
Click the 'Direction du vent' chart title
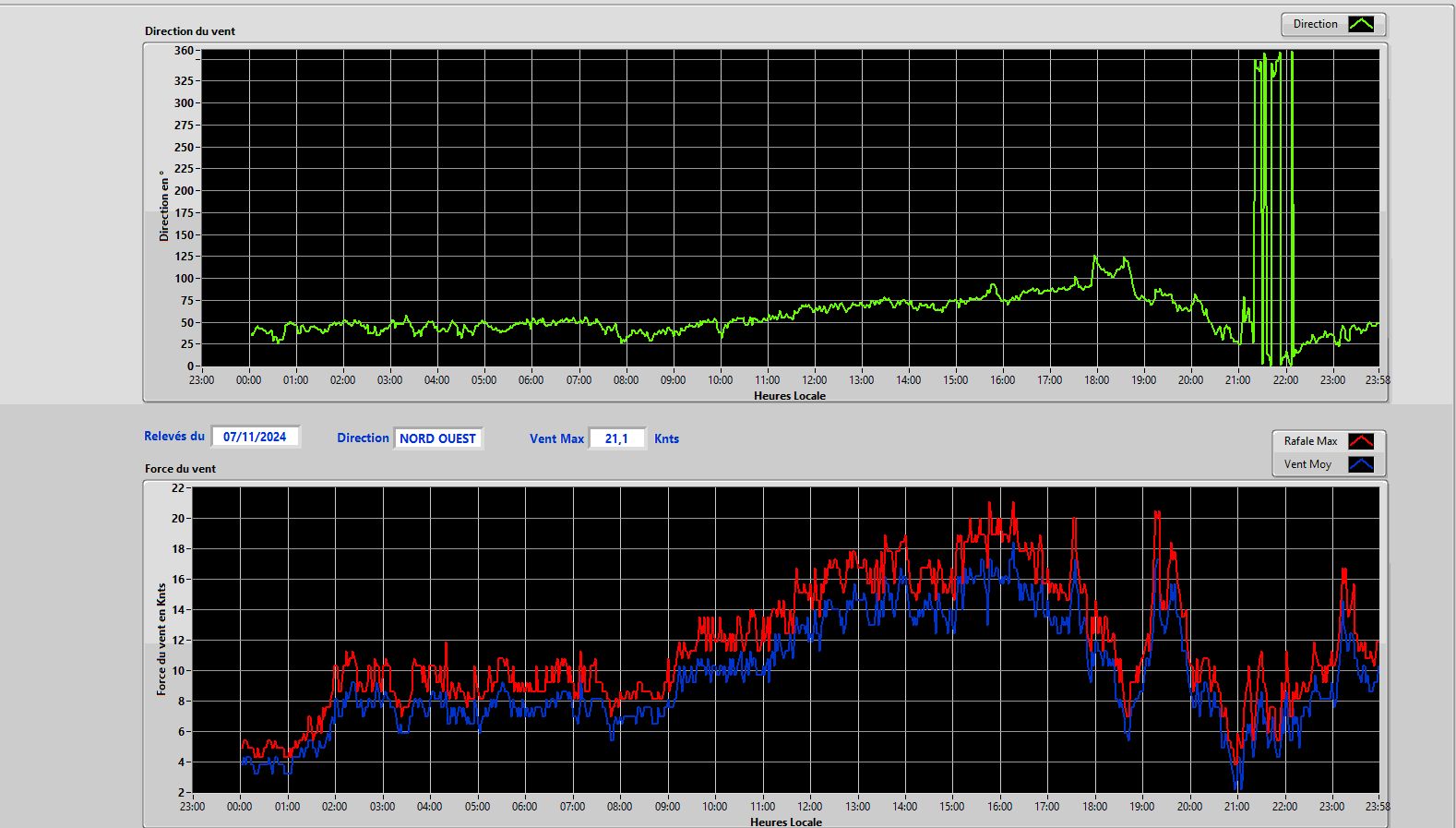[190, 31]
